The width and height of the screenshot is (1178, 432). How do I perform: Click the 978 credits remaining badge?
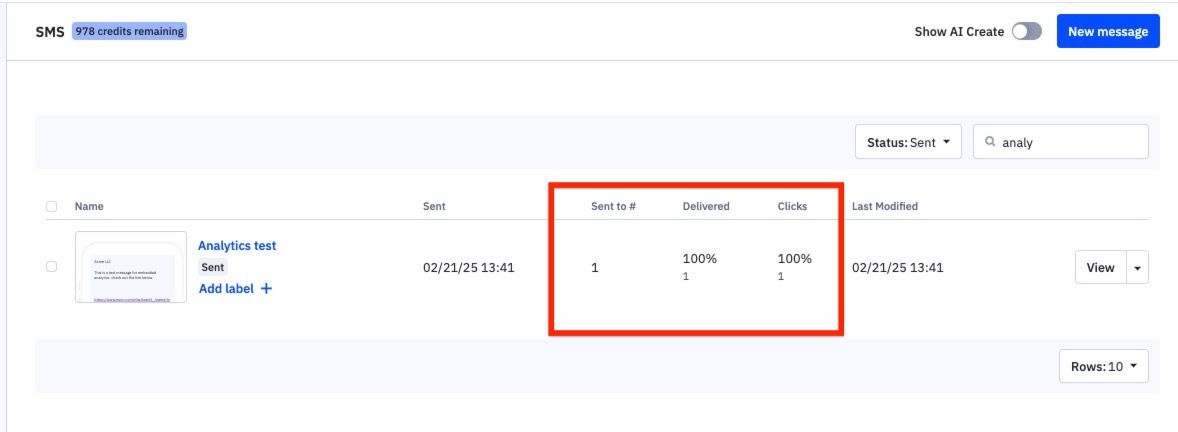[x=129, y=32]
